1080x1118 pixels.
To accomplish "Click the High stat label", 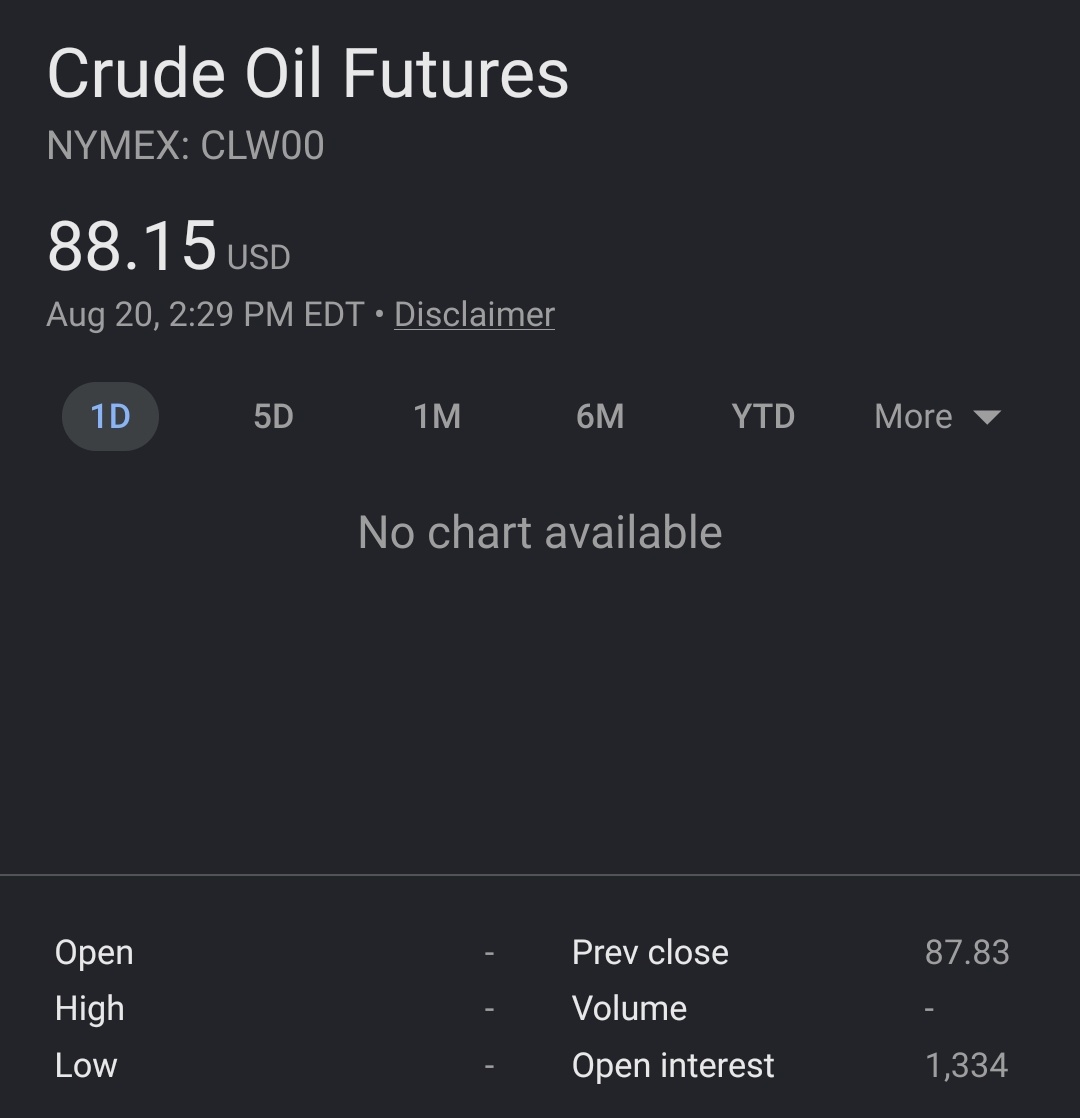I will [x=90, y=1010].
